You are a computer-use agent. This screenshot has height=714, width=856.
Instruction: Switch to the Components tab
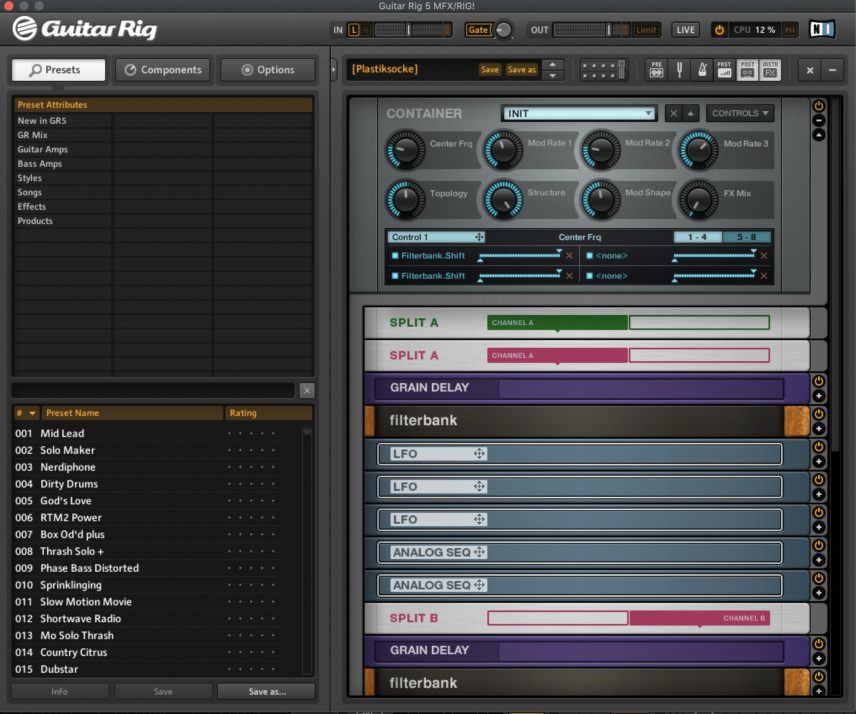(x=163, y=70)
